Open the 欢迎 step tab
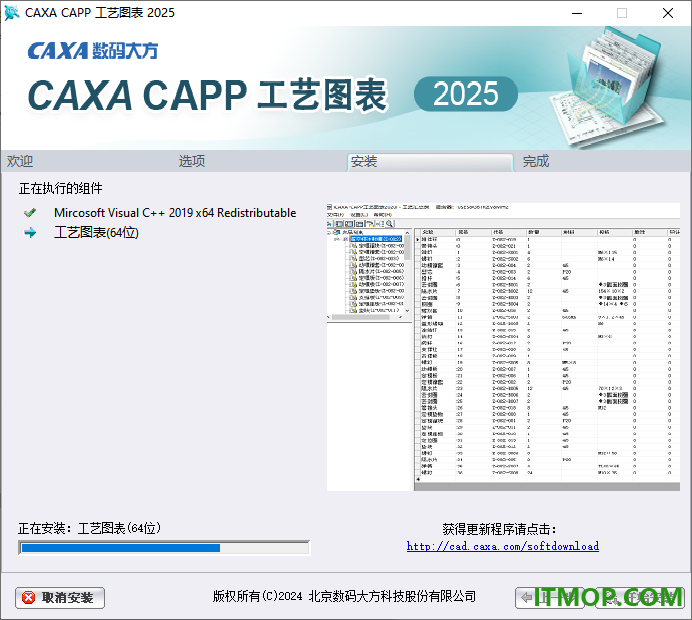692x620 pixels. point(20,161)
